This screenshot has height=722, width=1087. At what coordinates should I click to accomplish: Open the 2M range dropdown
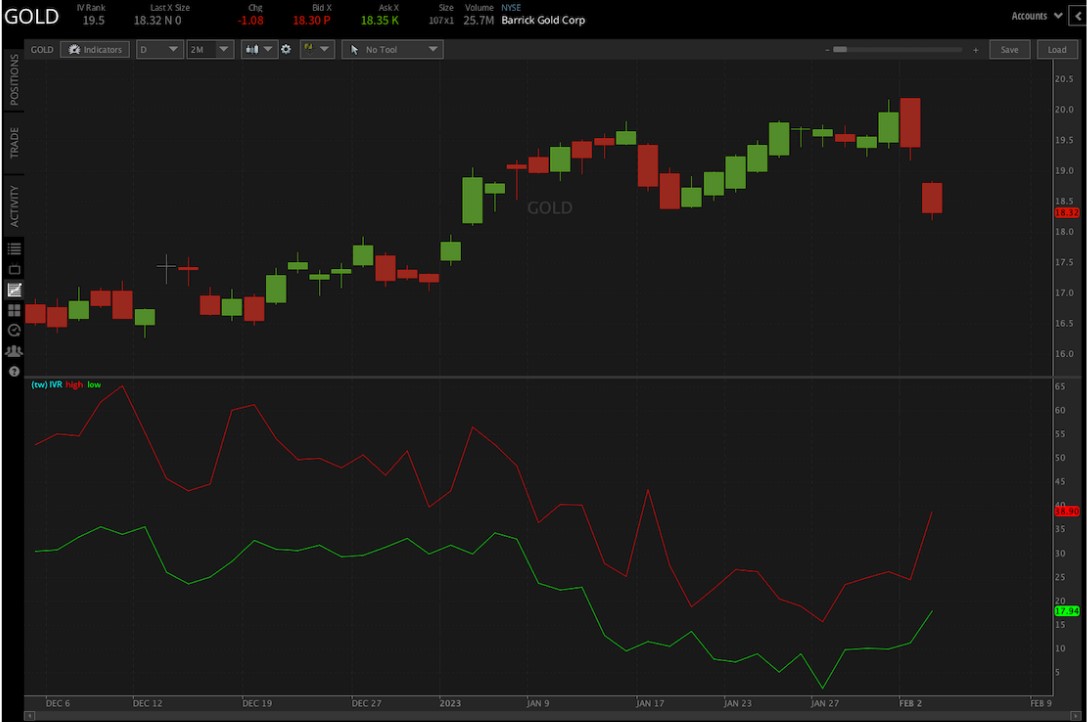tap(209, 49)
